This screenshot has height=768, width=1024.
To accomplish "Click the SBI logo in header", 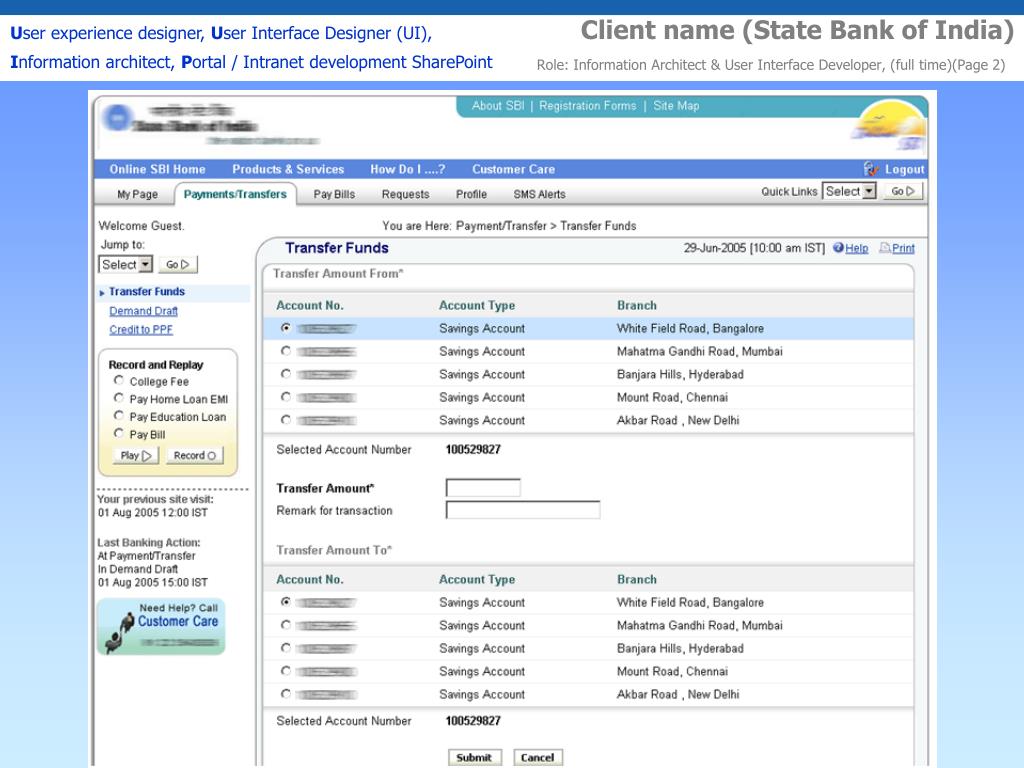I will click(x=118, y=118).
